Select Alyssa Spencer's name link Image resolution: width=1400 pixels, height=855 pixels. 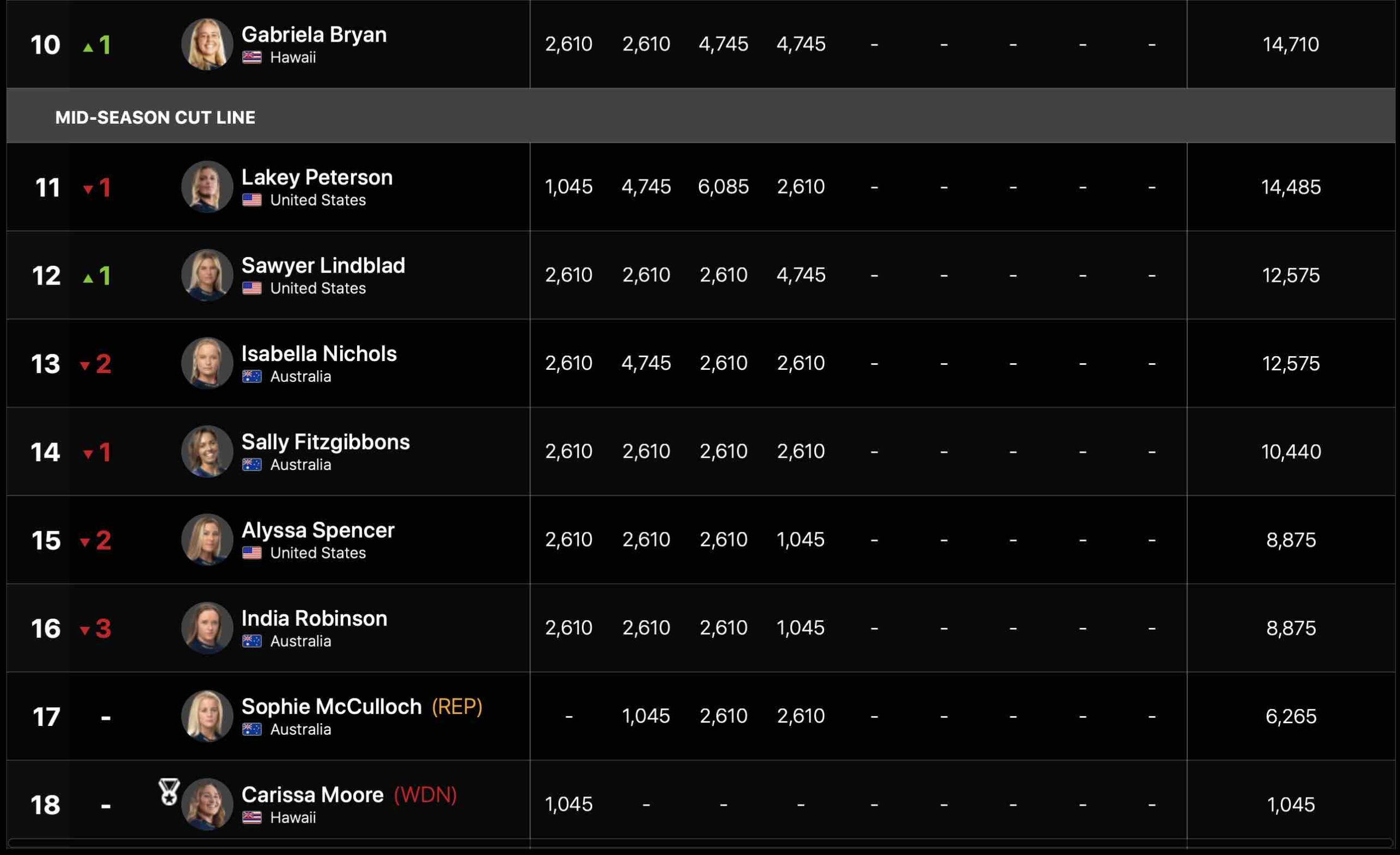pyautogui.click(x=318, y=530)
